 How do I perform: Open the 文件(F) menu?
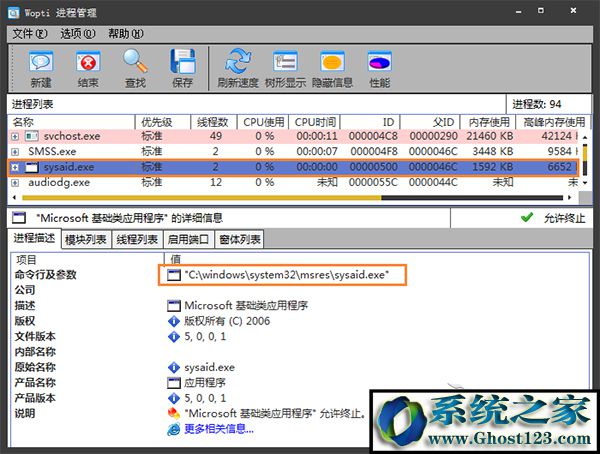pos(30,34)
